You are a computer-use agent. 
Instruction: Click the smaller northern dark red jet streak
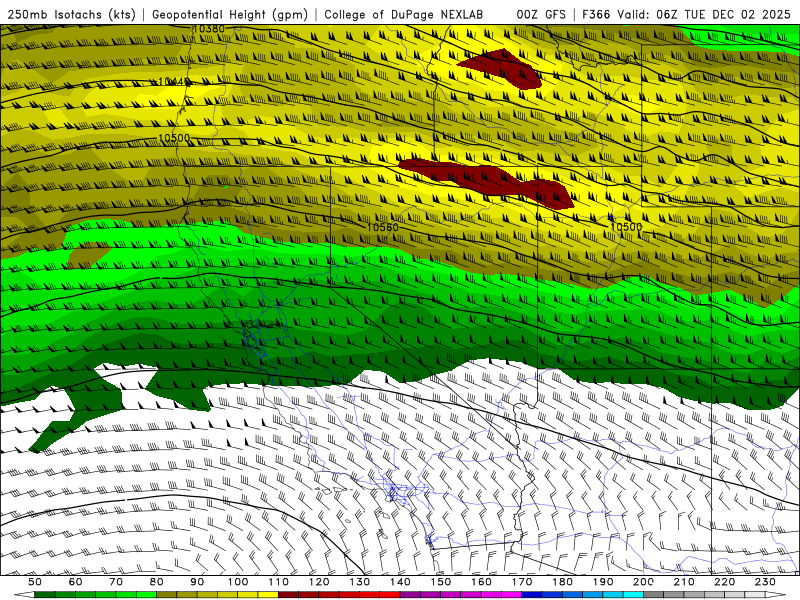coord(503,68)
